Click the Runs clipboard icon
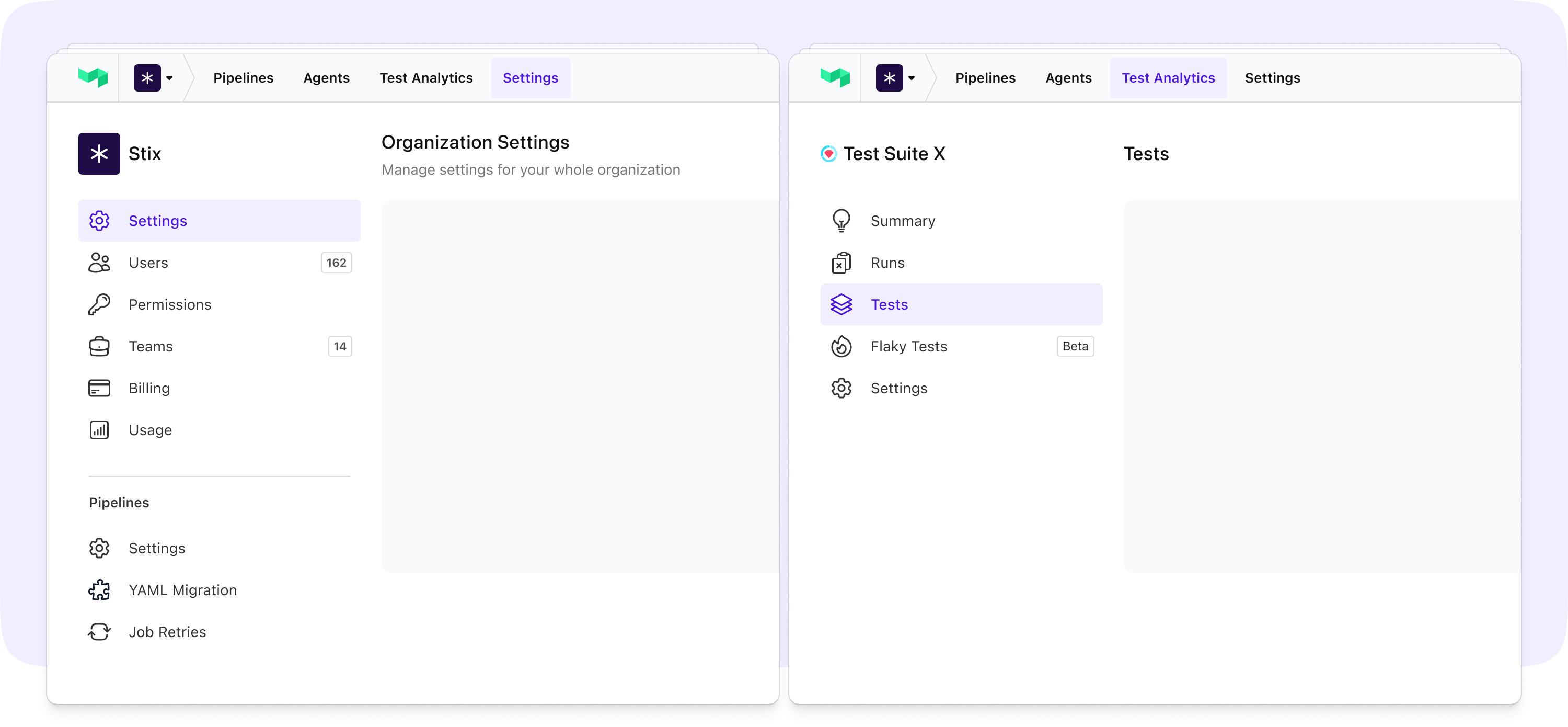Viewport: 1568px width, 727px height. [x=841, y=263]
